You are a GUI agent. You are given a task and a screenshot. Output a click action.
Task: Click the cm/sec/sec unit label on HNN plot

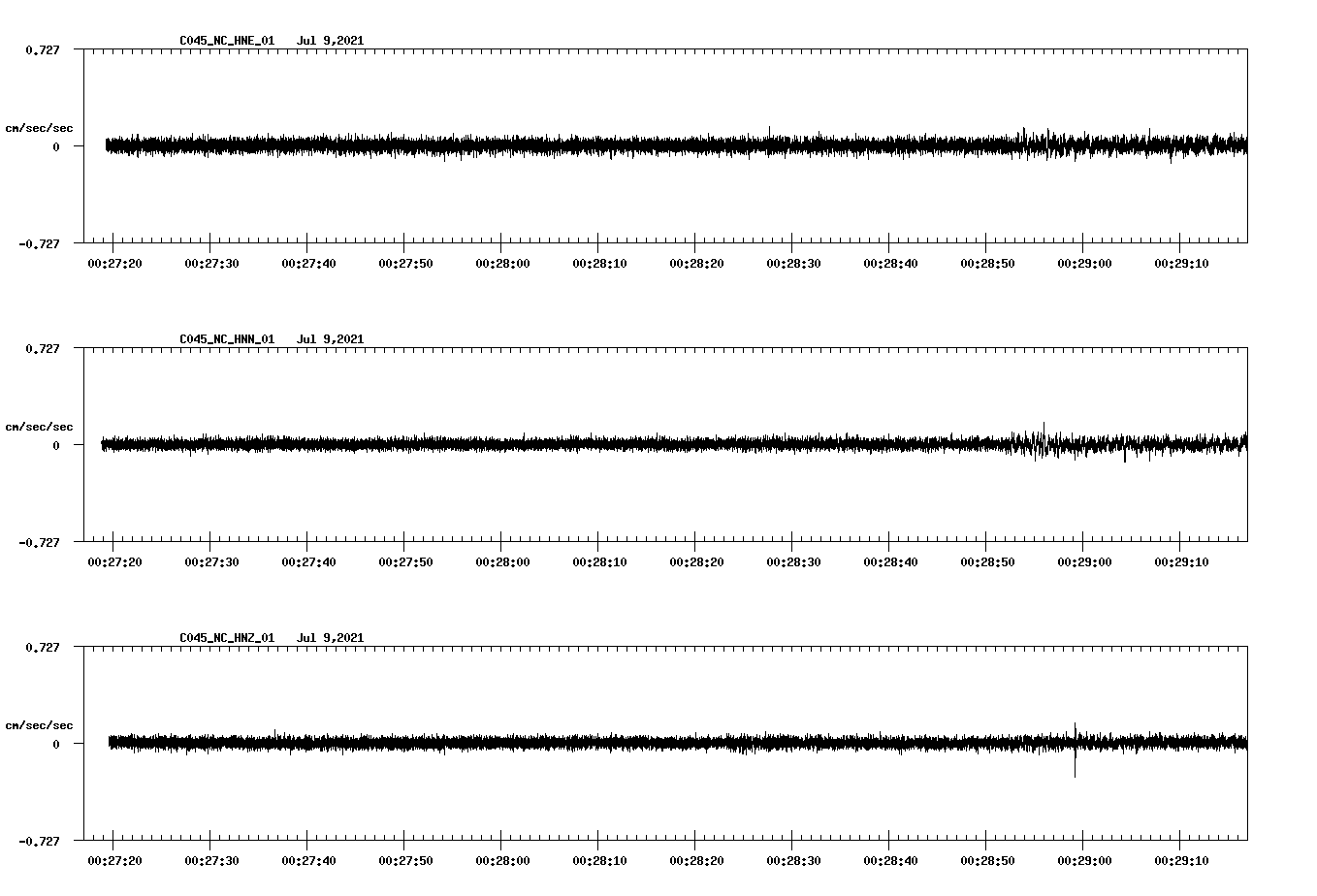tap(40, 427)
